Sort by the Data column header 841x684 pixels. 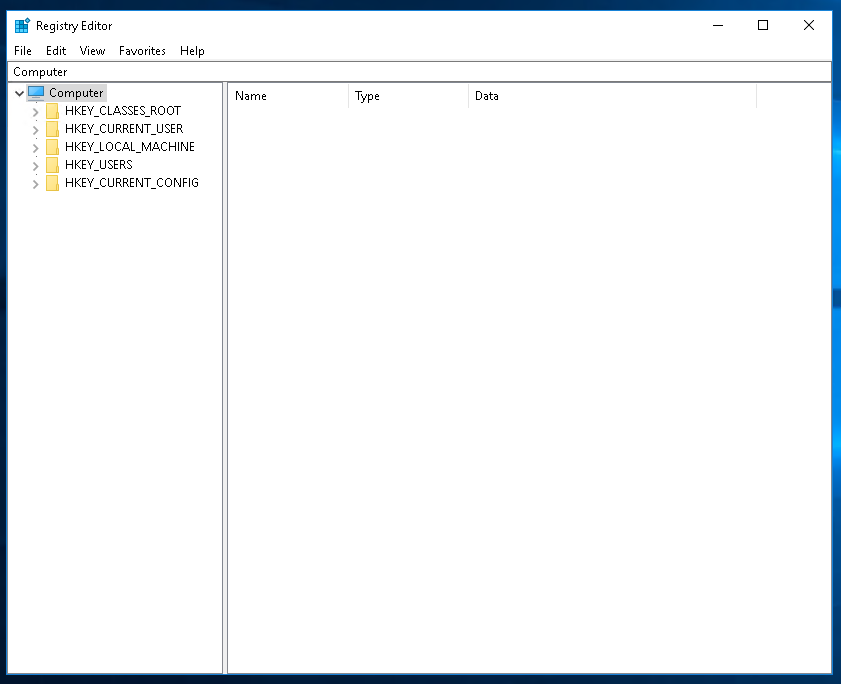coord(613,95)
